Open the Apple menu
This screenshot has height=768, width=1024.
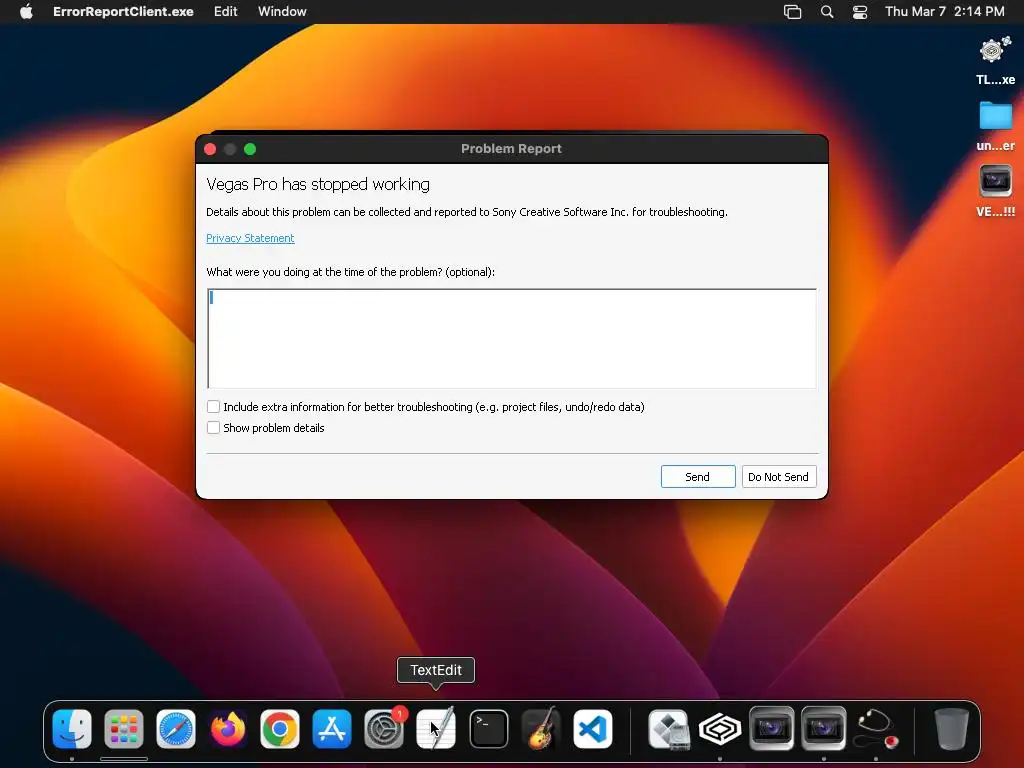(x=26, y=12)
